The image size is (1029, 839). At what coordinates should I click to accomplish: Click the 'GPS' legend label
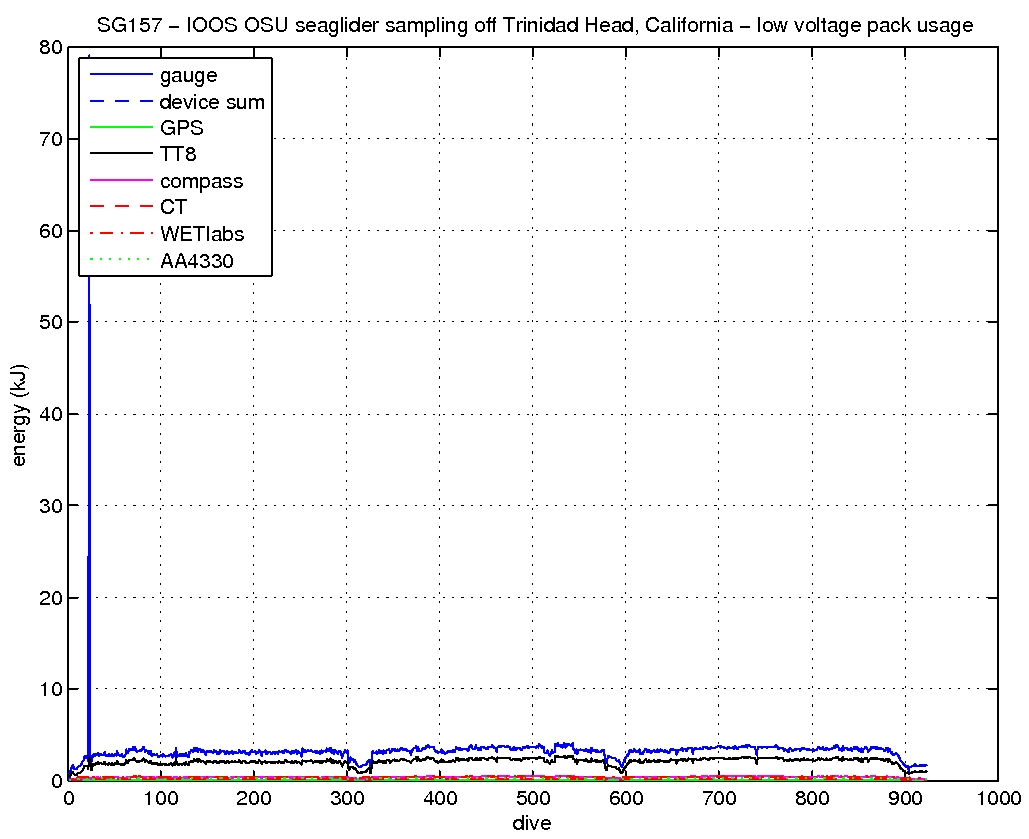(182, 128)
